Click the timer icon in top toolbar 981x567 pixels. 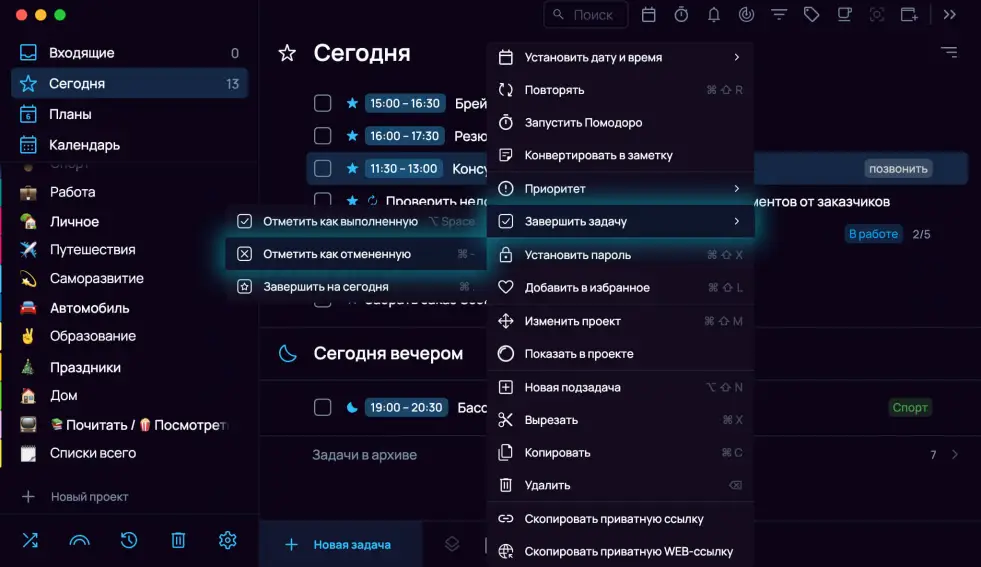(681, 15)
